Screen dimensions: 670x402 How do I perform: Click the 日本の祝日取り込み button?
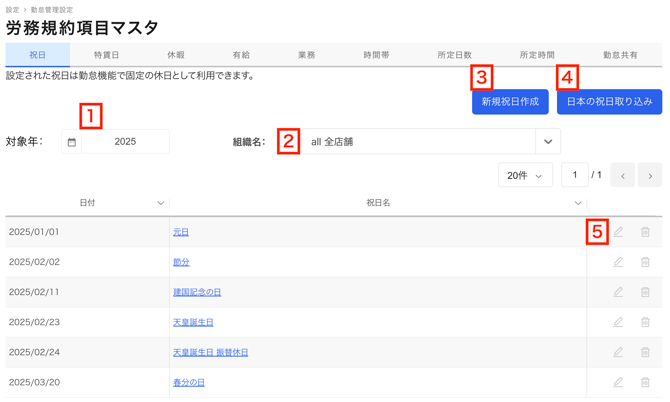click(609, 102)
